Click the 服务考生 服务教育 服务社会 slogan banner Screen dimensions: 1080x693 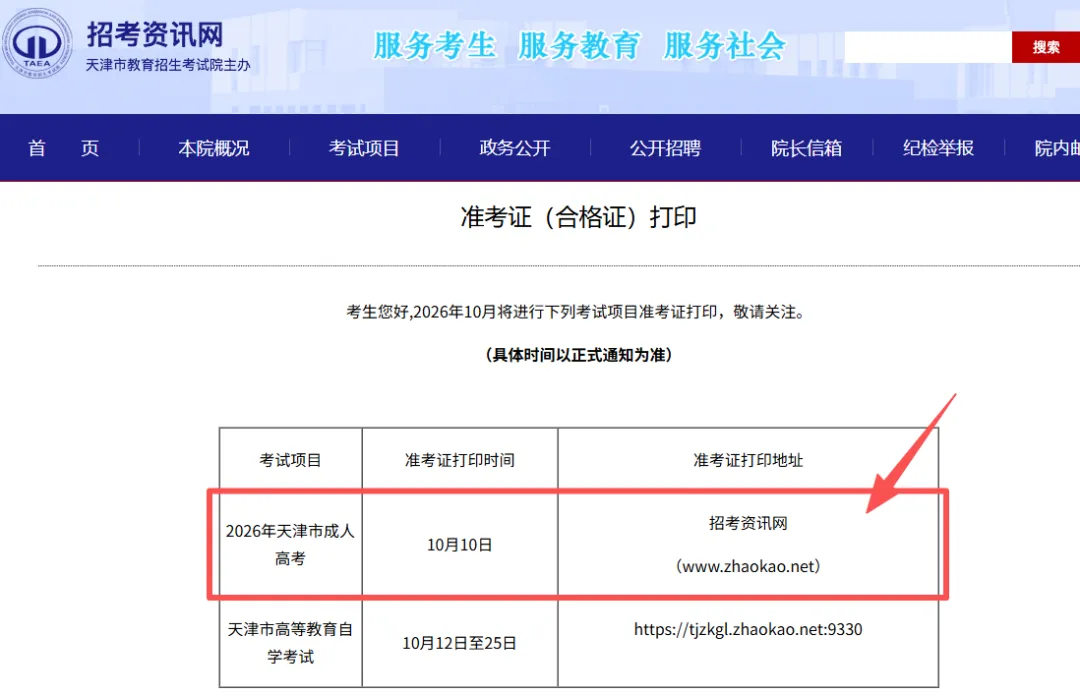click(579, 46)
